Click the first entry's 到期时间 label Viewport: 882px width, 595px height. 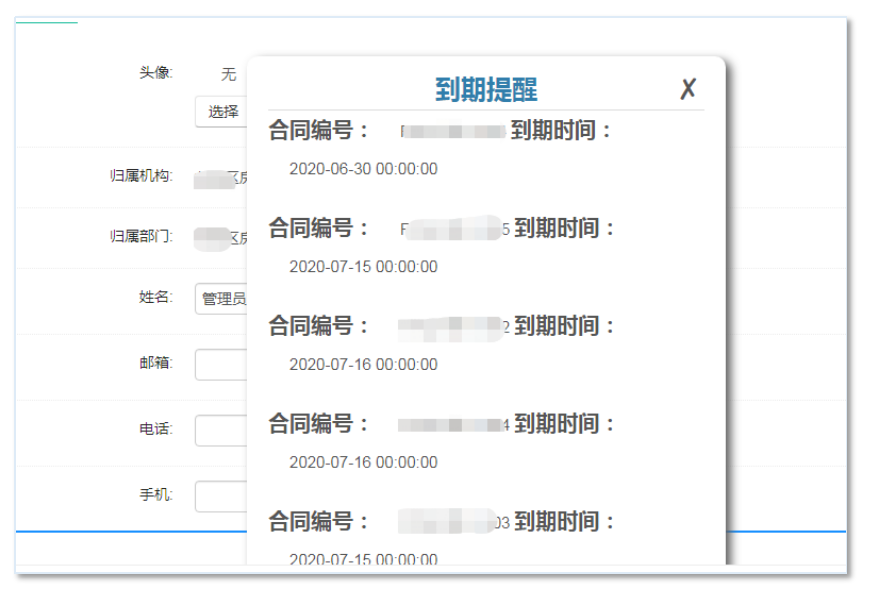(x=561, y=131)
